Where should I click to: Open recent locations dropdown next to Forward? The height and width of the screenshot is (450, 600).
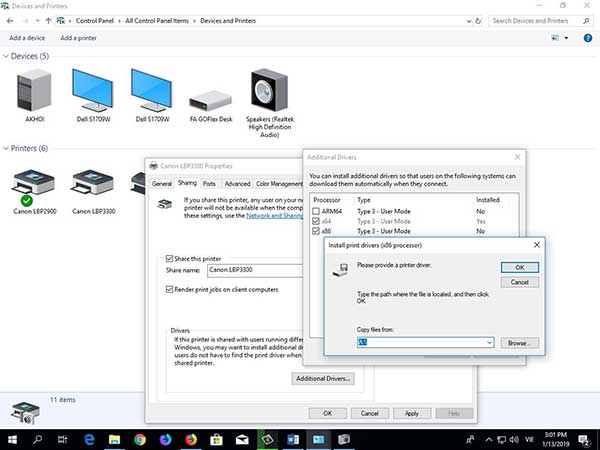pos(38,21)
